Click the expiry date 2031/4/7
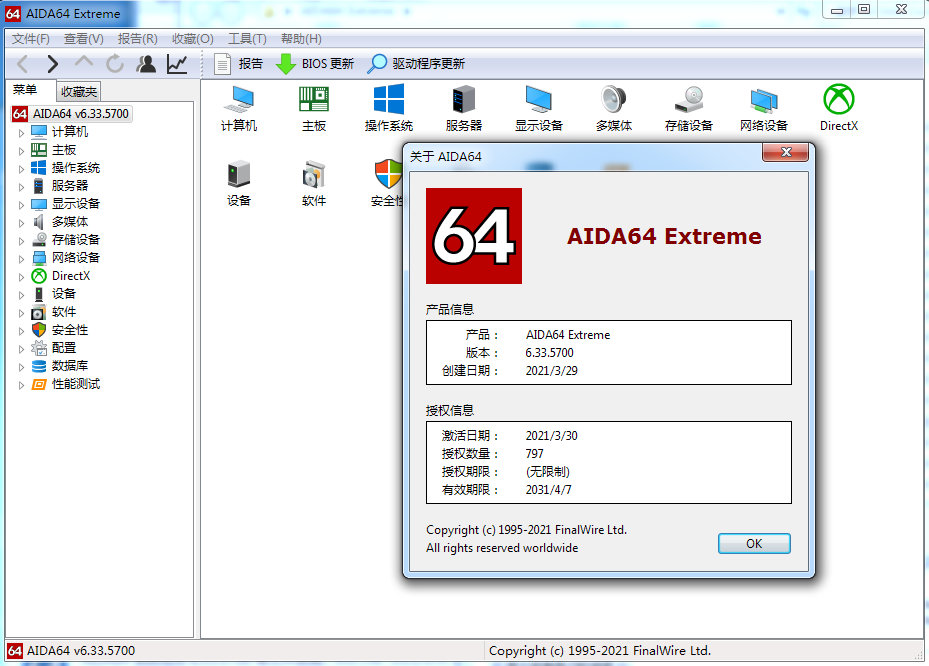This screenshot has width=929, height=666. (x=548, y=490)
